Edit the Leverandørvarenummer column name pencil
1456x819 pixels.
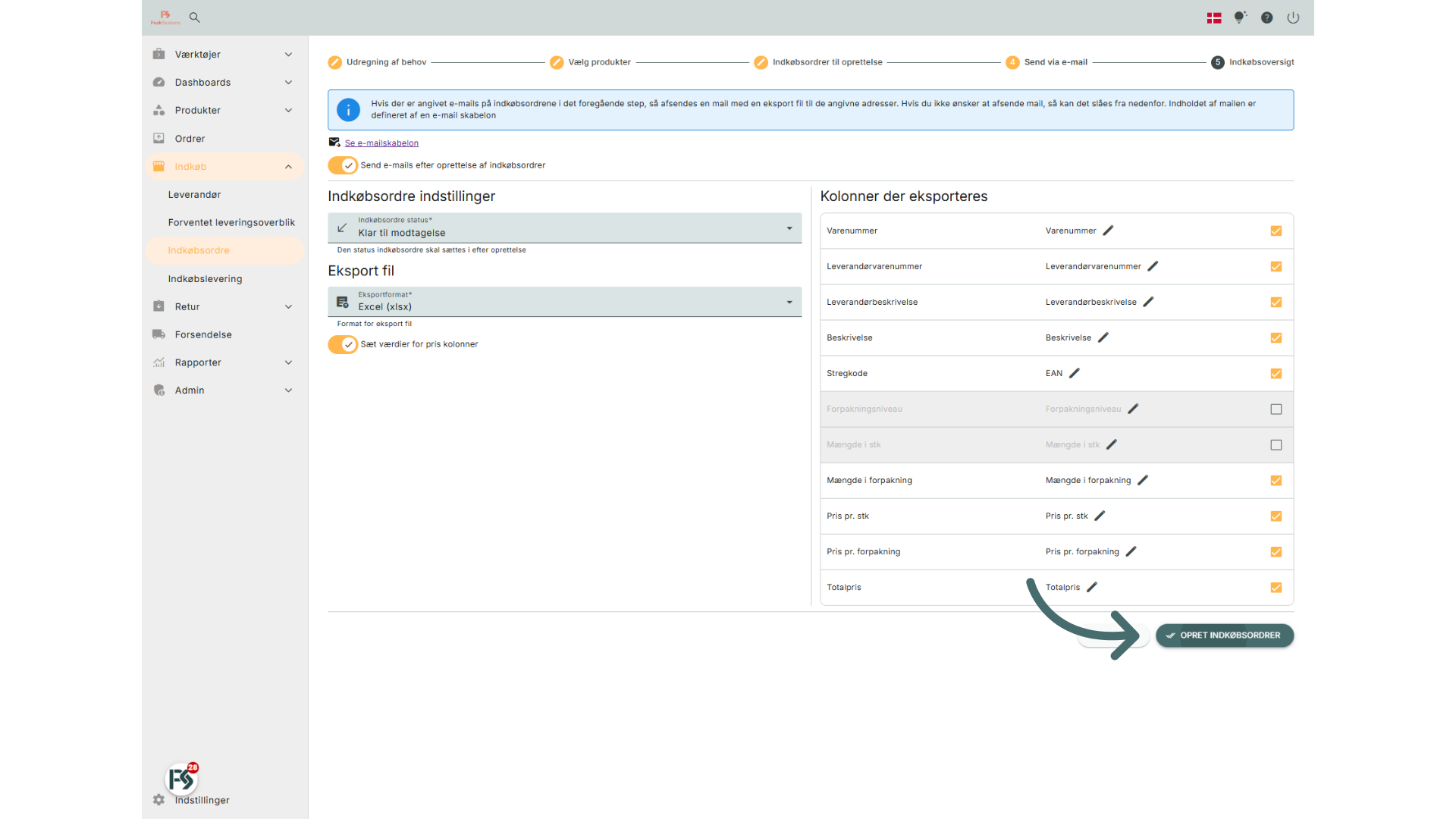point(1153,266)
